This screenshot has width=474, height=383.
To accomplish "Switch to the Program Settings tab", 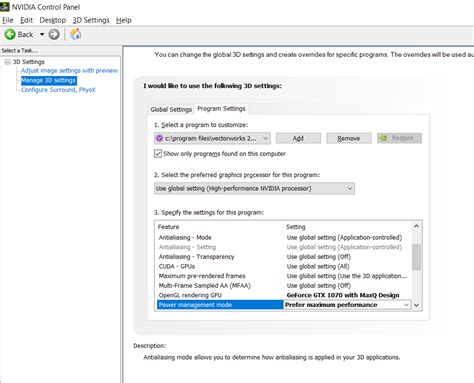I will point(221,109).
